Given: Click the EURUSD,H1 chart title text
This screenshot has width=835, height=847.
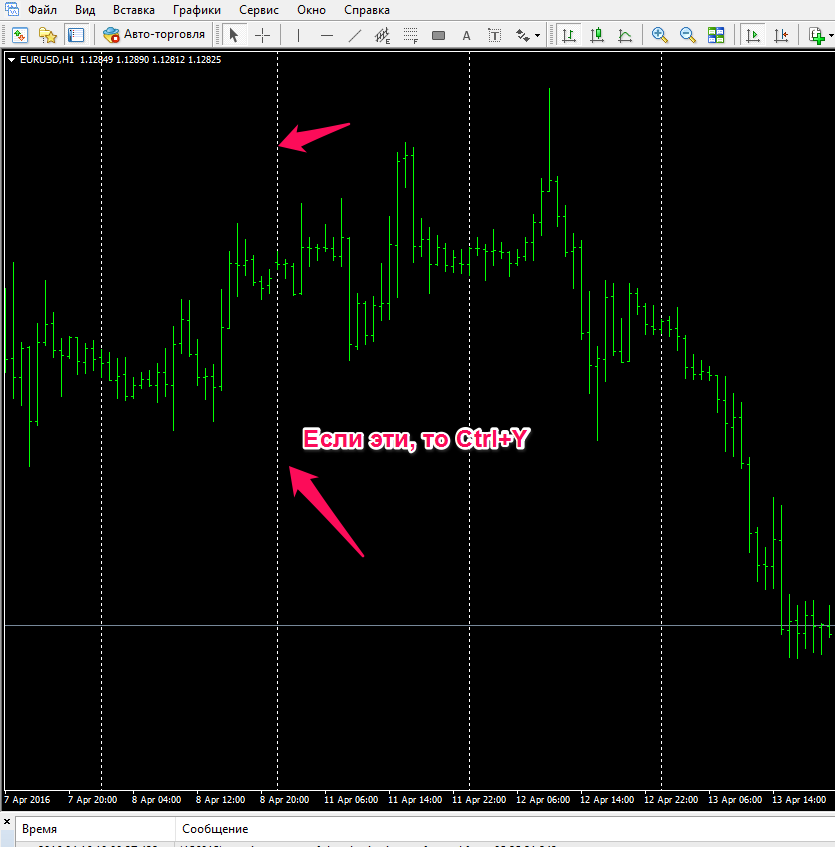Looking at the screenshot, I should [46, 59].
